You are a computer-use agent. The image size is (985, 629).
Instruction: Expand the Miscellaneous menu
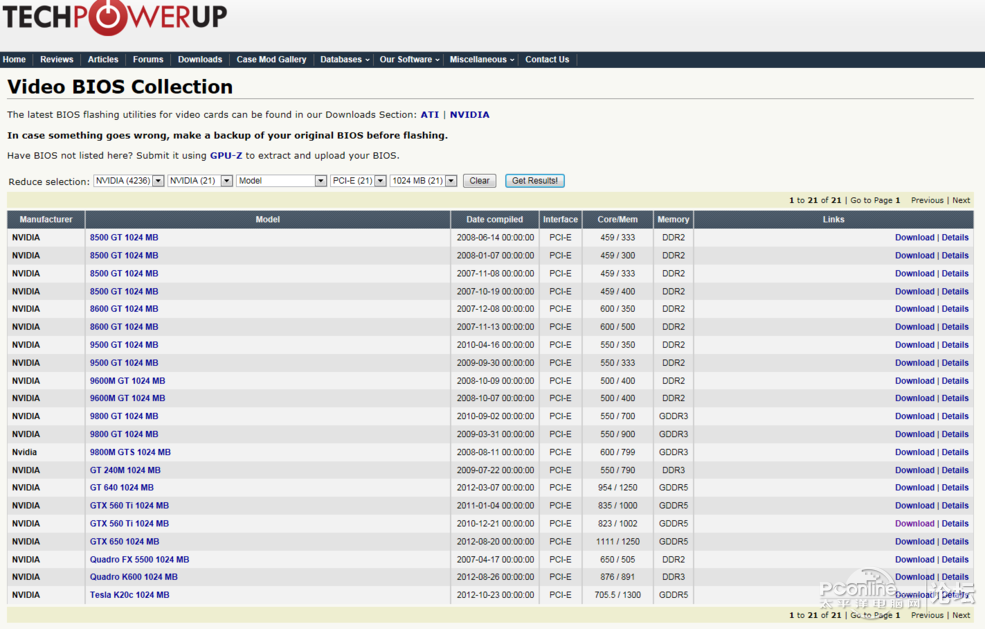(x=482, y=60)
